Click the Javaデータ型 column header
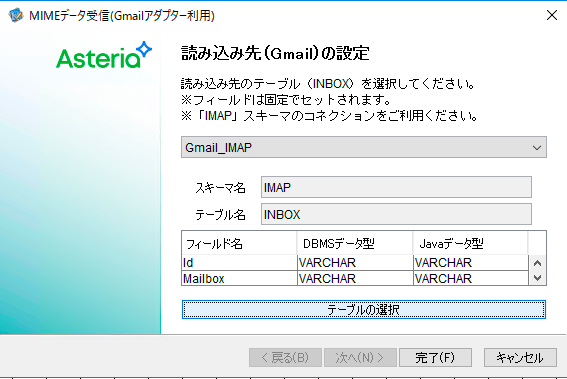This screenshot has height=379, width=567. [x=470, y=243]
